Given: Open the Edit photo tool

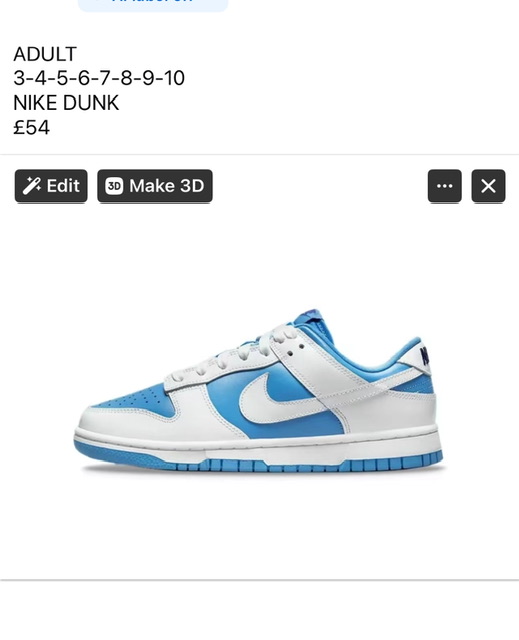Looking at the screenshot, I should click(x=51, y=186).
